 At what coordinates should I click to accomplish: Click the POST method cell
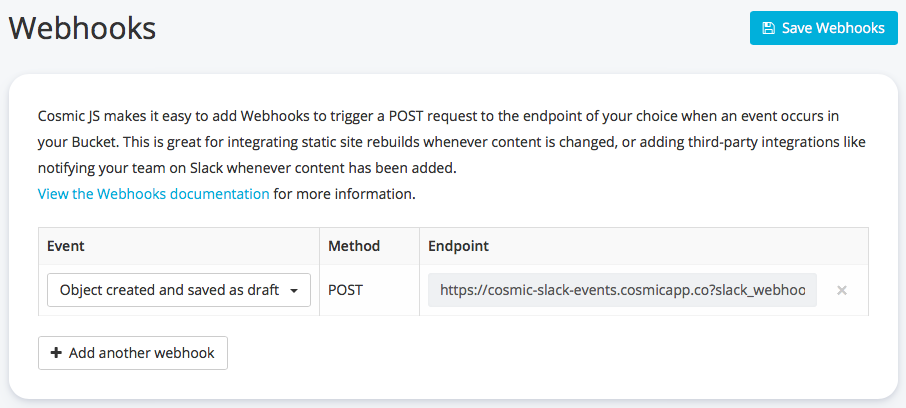point(346,290)
